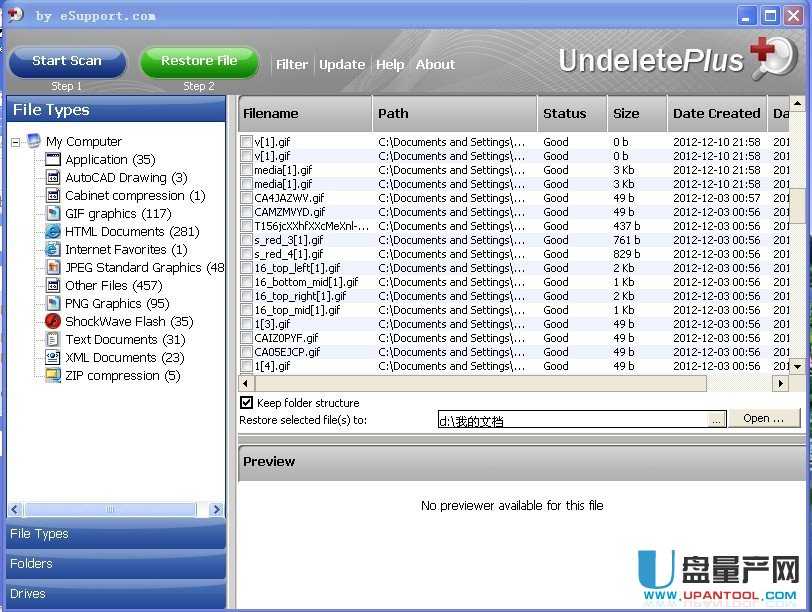
Task: Click the file list scroll down arrow
Action: (798, 366)
